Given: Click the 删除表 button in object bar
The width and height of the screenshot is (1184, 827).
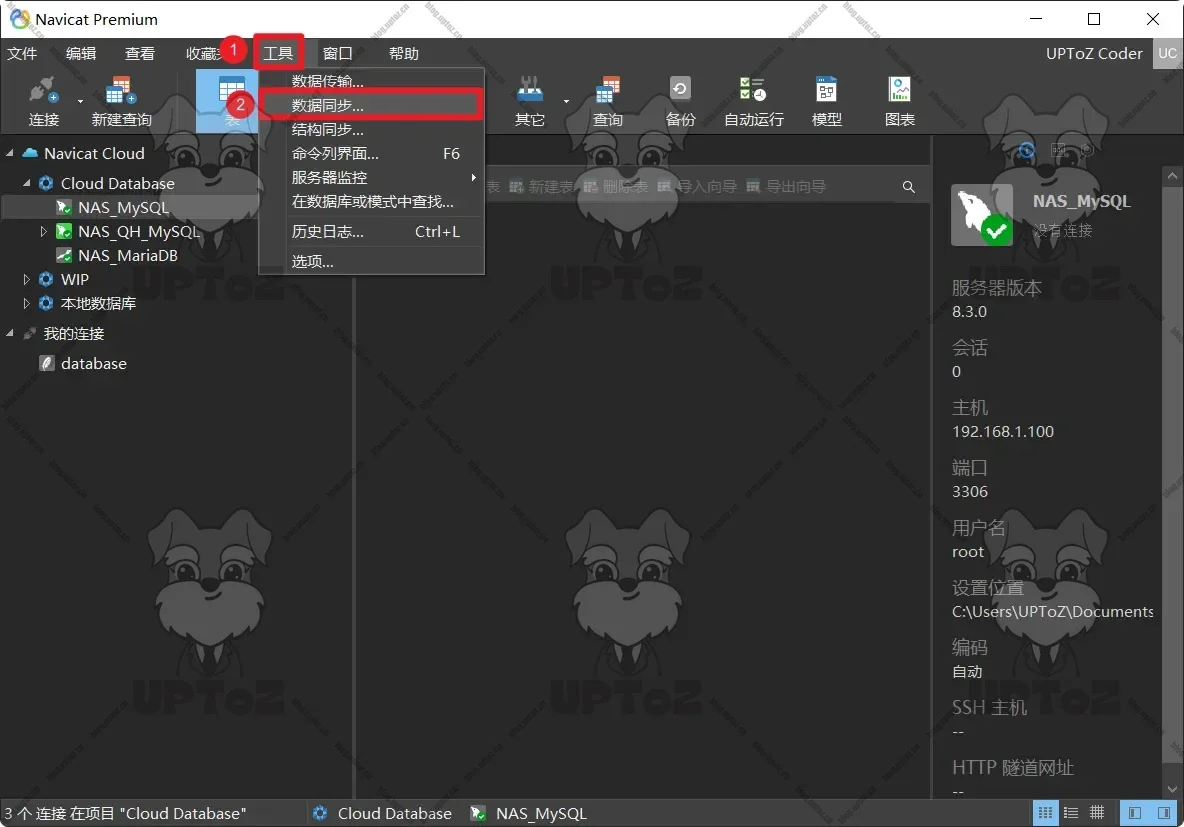Looking at the screenshot, I should pyautogui.click(x=615, y=187).
